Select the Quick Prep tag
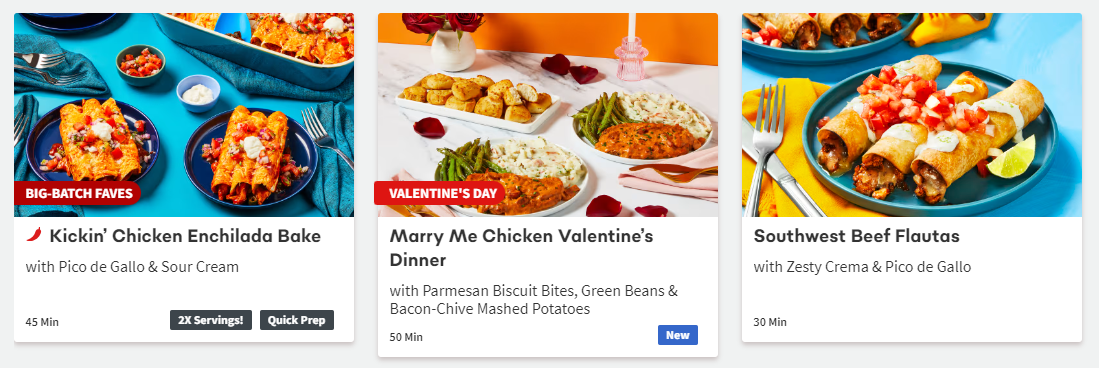The image size is (1099, 368). point(297,320)
